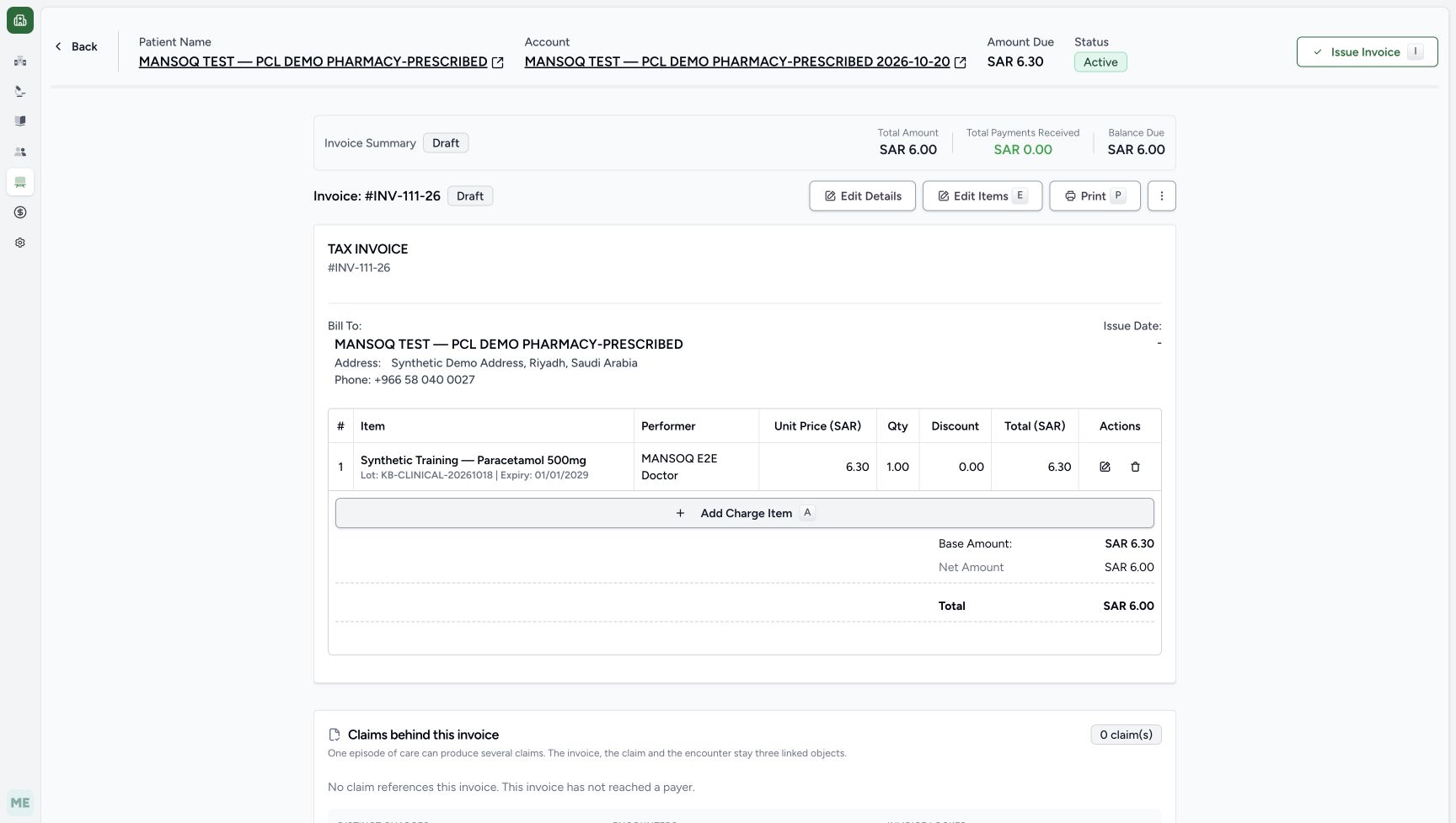Open the facility buildings sidebar icon
Image resolution: width=1456 pixels, height=823 pixels.
point(20,61)
